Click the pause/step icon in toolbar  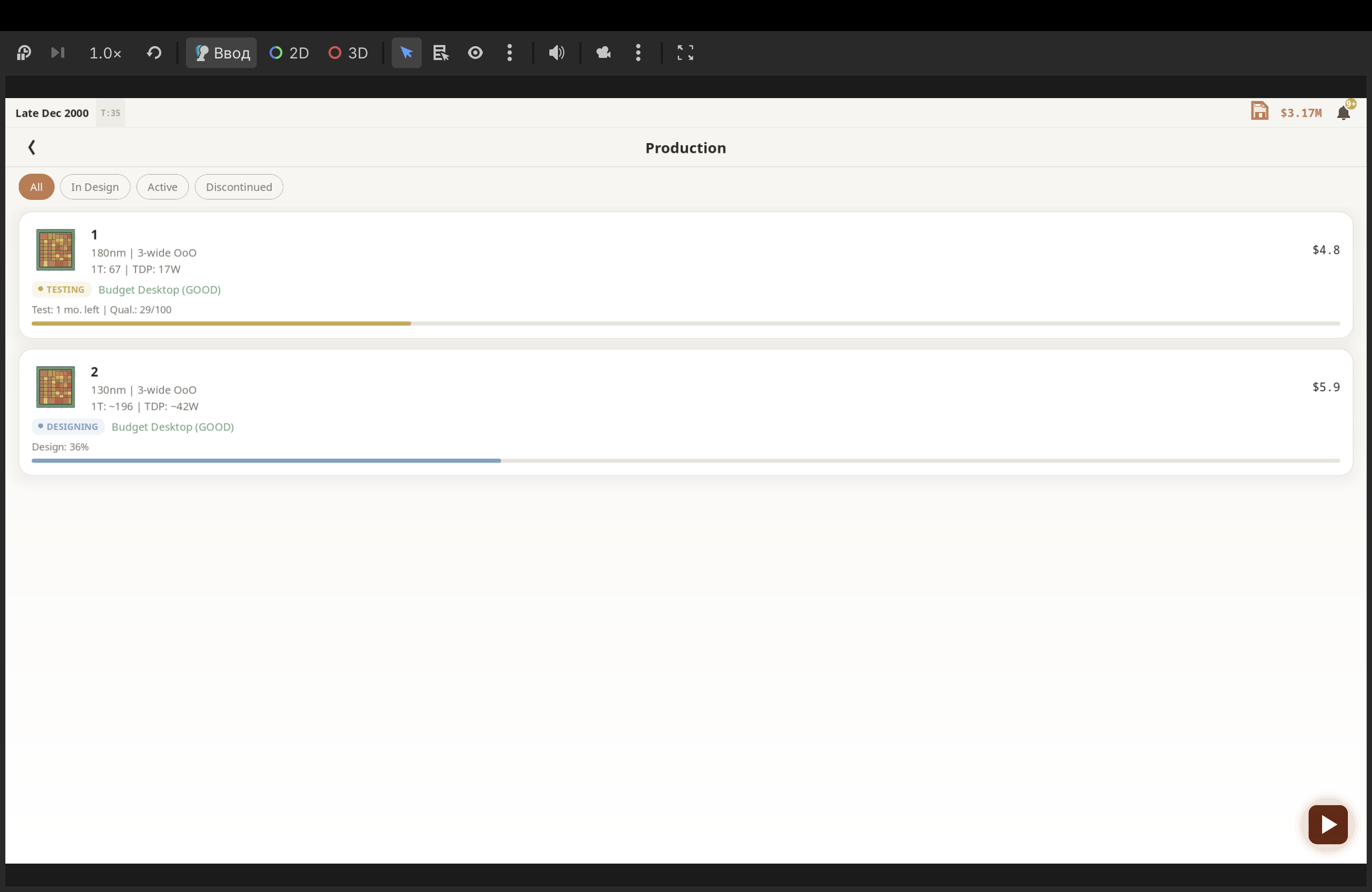pyautogui.click(x=24, y=53)
